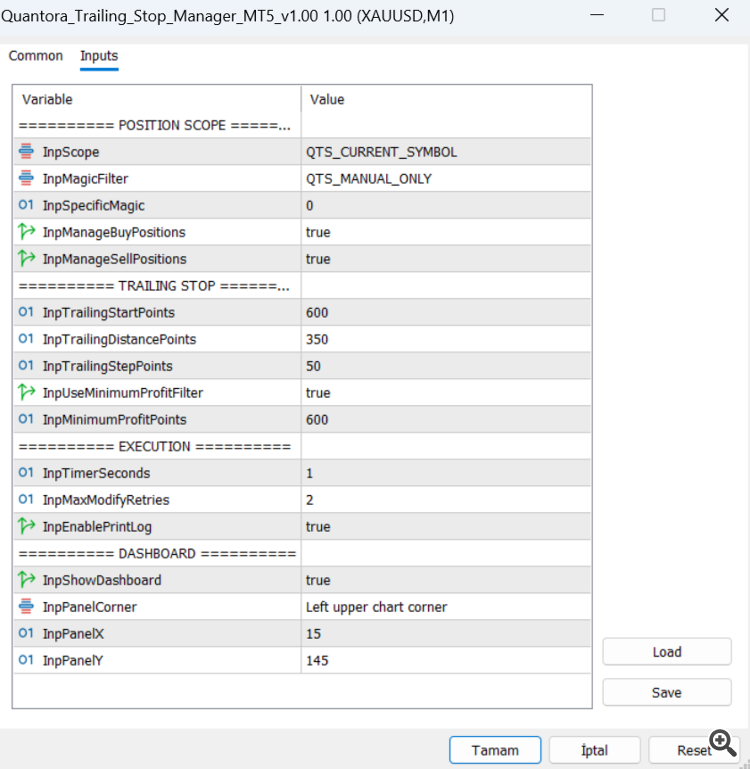
Task: Toggle the InpShowDashboard true value
Action: click(446, 580)
